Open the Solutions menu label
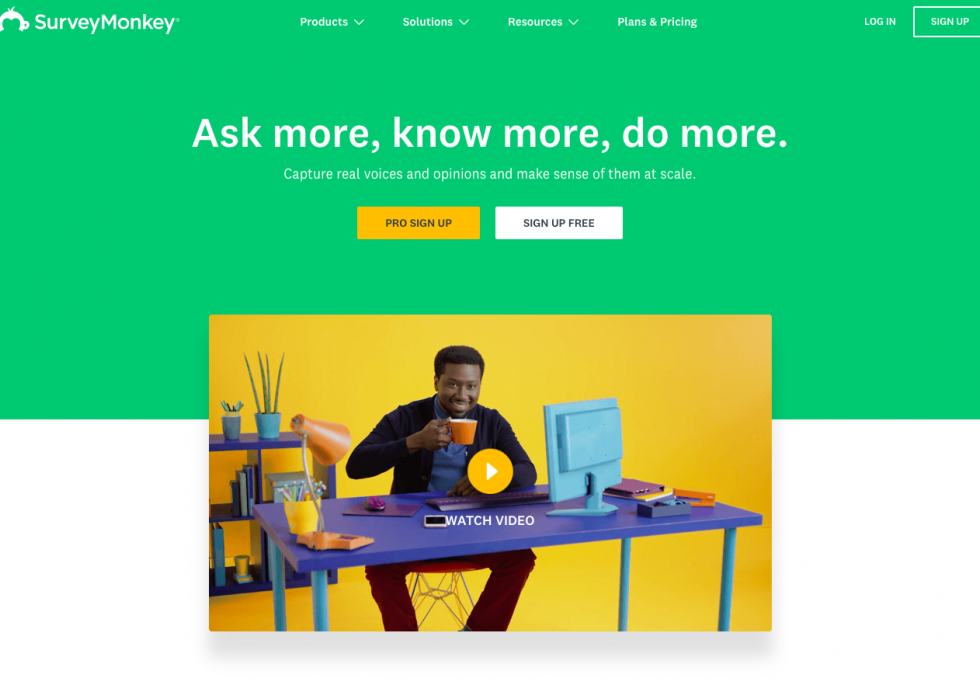This screenshot has height=699, width=980. coord(428,22)
